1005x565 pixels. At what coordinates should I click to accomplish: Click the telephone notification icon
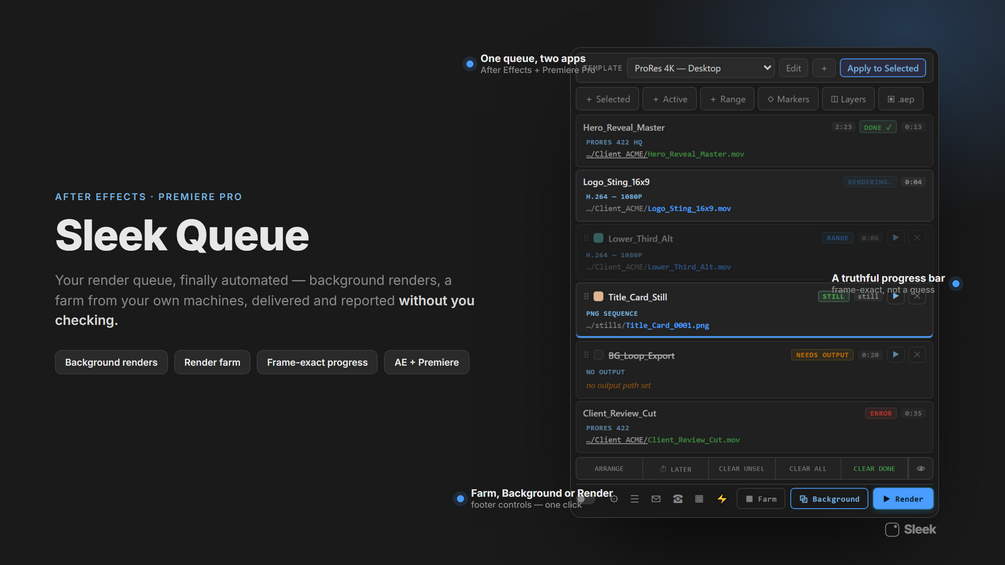pyautogui.click(x=677, y=499)
